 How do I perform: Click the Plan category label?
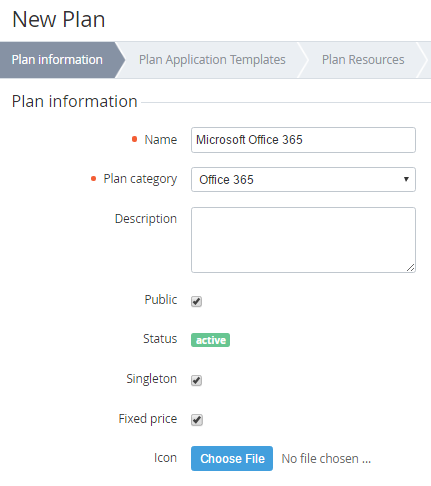pyautogui.click(x=140, y=179)
